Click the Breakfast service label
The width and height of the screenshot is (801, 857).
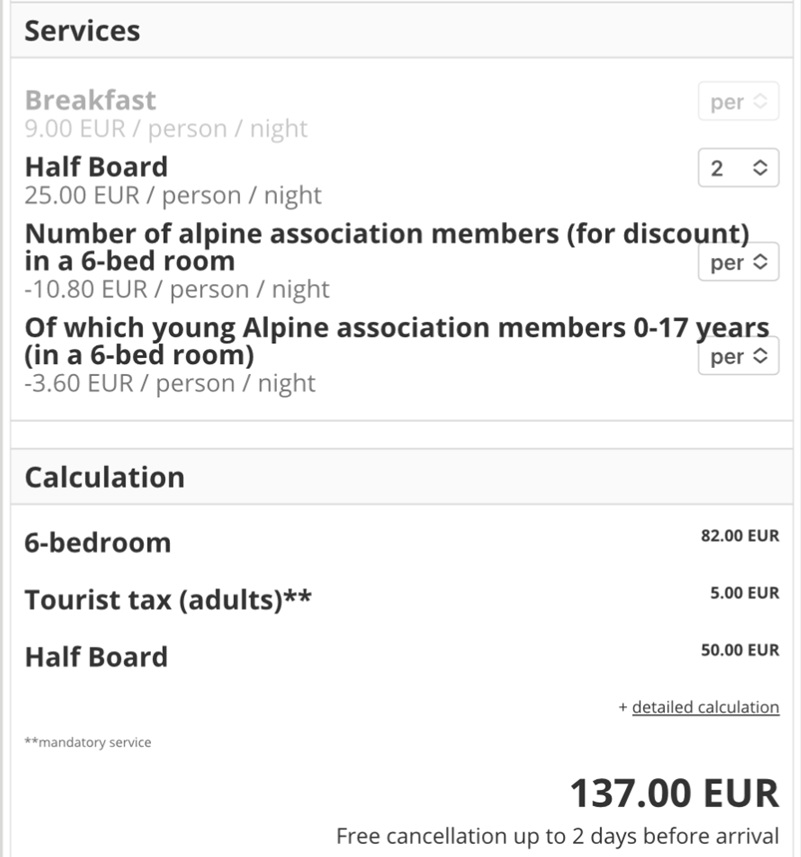coord(90,100)
